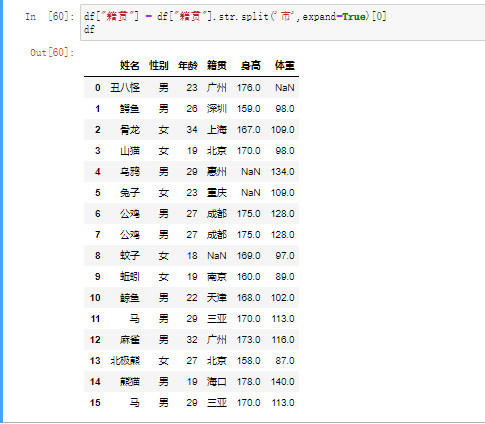Click the age 22 in 鲸鱼 row
Image resolution: width=485 pixels, height=424 pixels.
(x=192, y=298)
